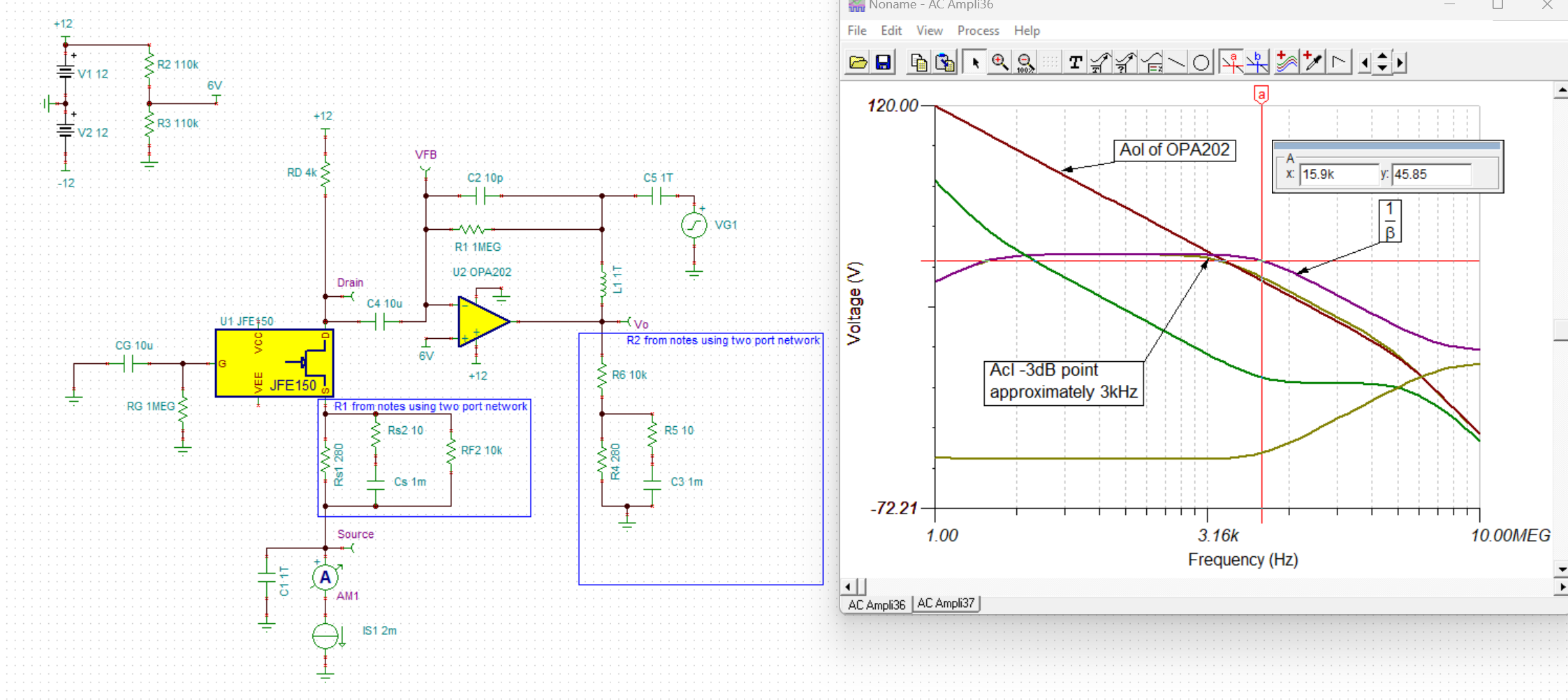1568x700 pixels.
Task: Click the RD 4k resistor label
Action: pyautogui.click(x=302, y=173)
